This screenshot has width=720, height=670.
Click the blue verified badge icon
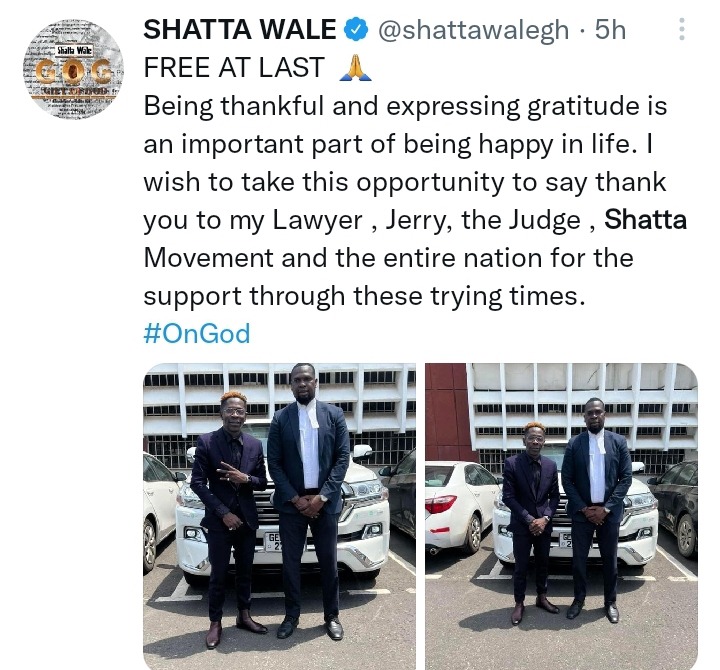[x=356, y=30]
